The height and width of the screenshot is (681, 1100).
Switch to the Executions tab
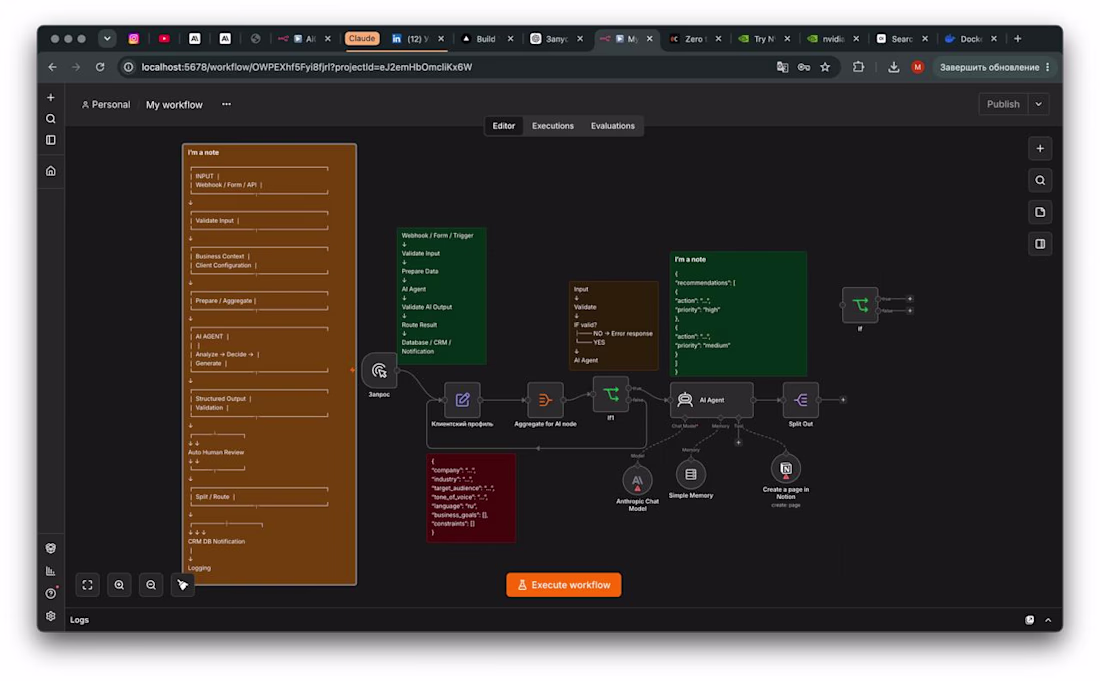tap(553, 126)
